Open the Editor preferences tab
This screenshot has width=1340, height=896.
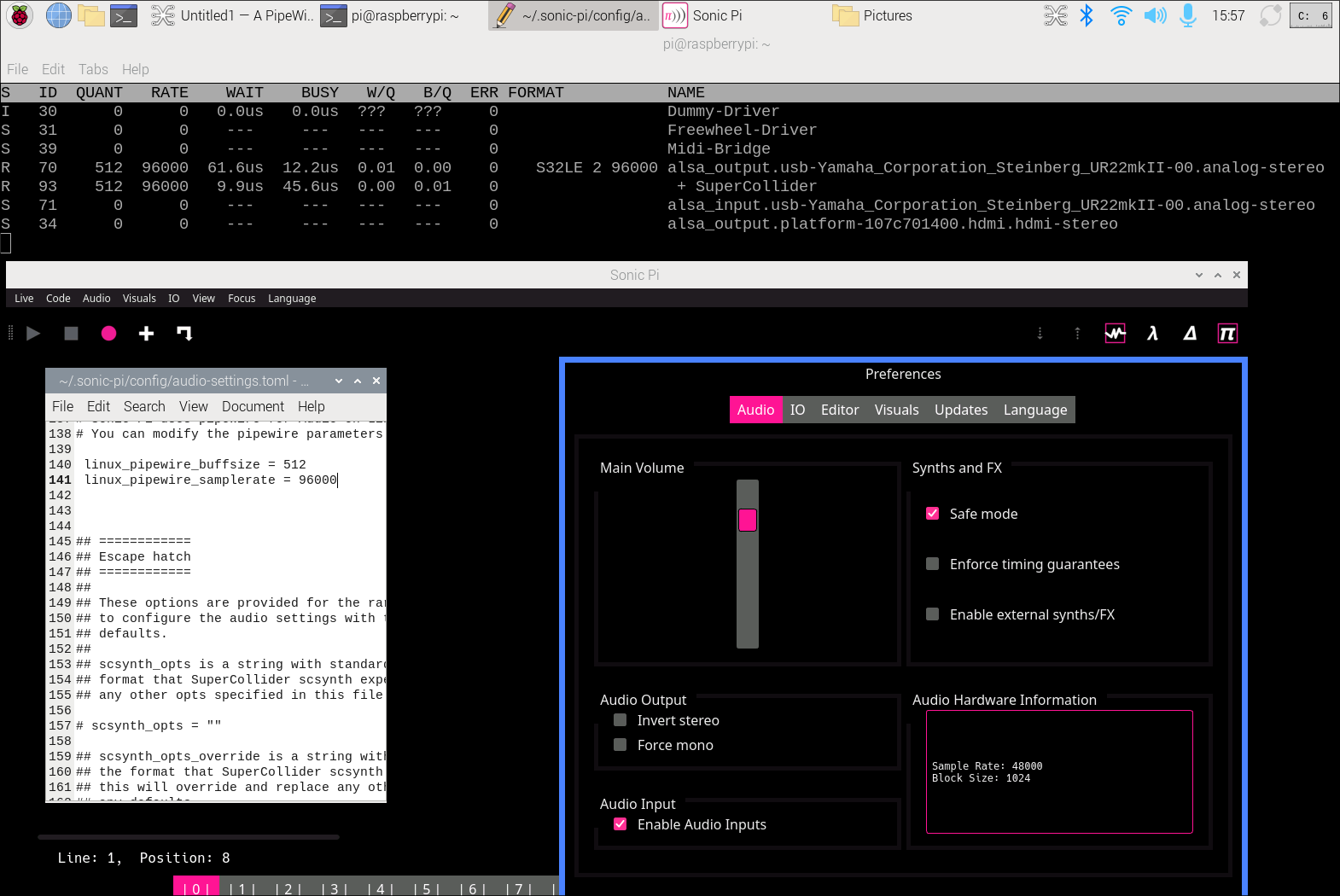(840, 410)
